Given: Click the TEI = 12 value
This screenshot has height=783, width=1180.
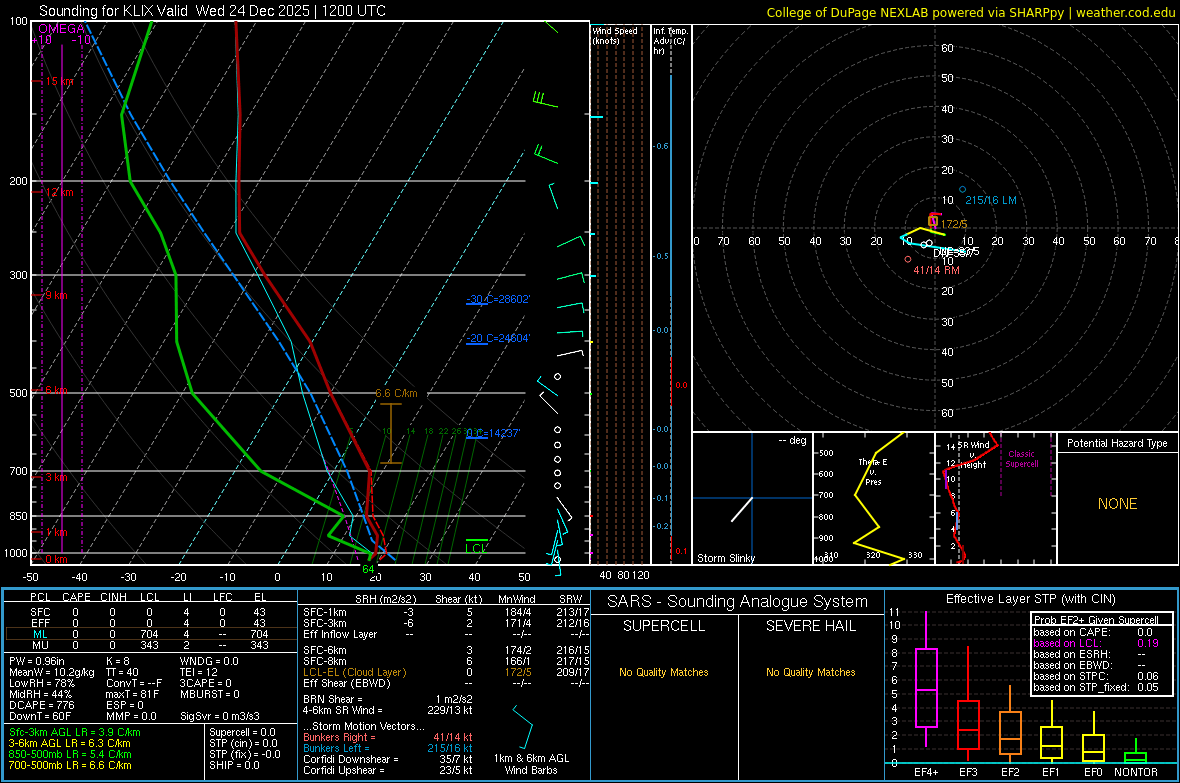Looking at the screenshot, I should pyautogui.click(x=199, y=672).
